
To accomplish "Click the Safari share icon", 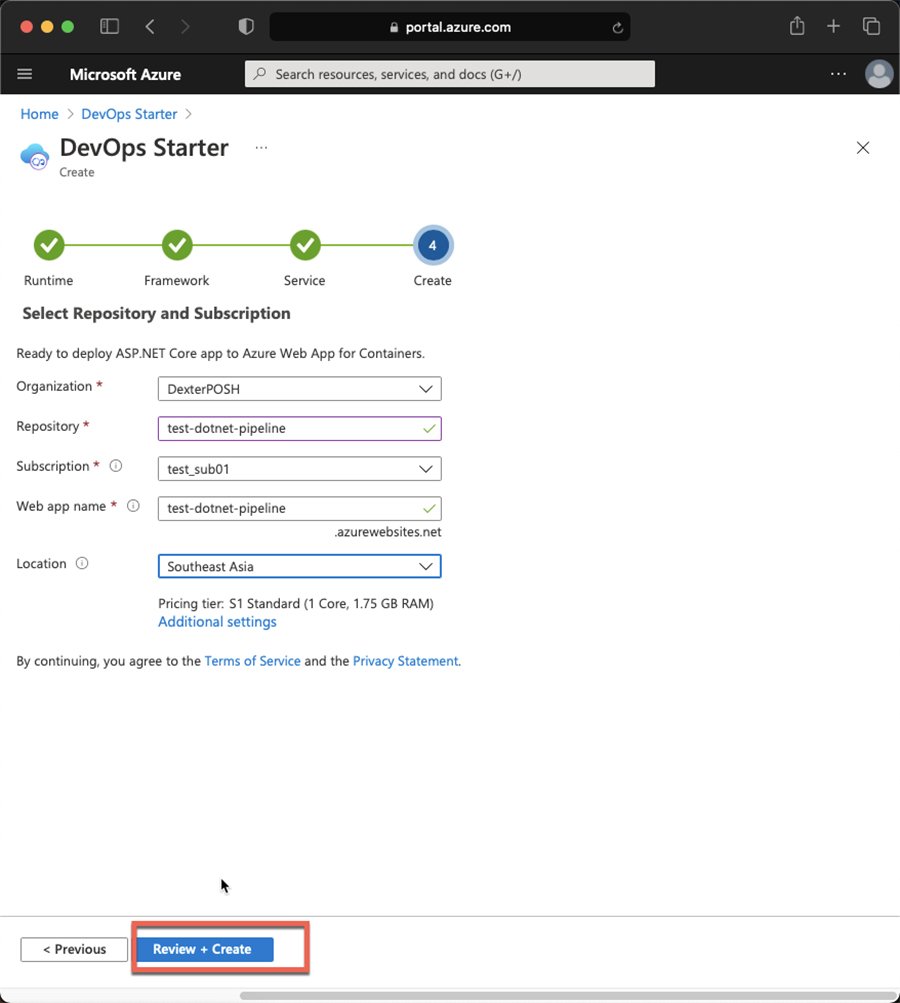I will click(797, 27).
